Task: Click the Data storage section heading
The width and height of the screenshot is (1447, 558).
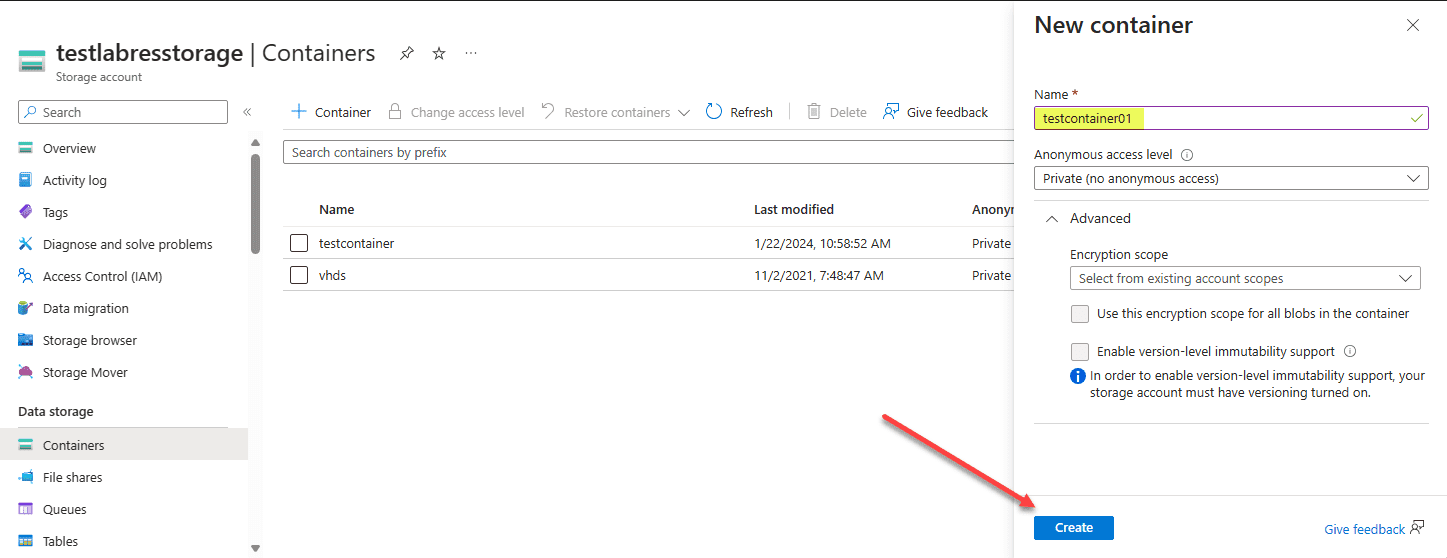Action: click(56, 411)
